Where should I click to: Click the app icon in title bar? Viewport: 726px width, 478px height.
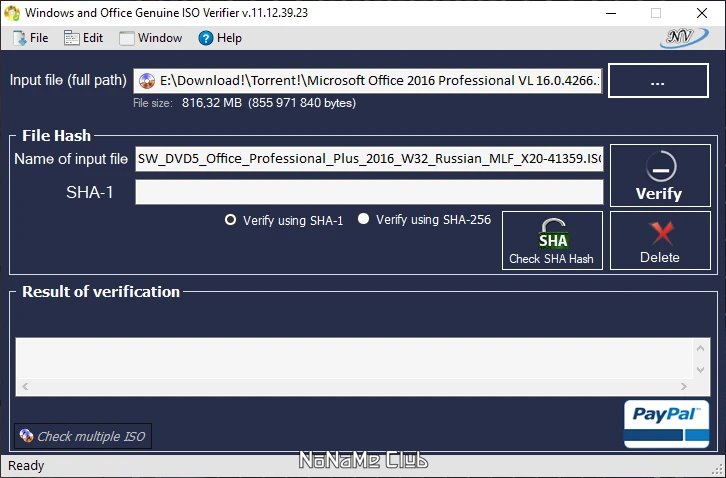pos(12,13)
